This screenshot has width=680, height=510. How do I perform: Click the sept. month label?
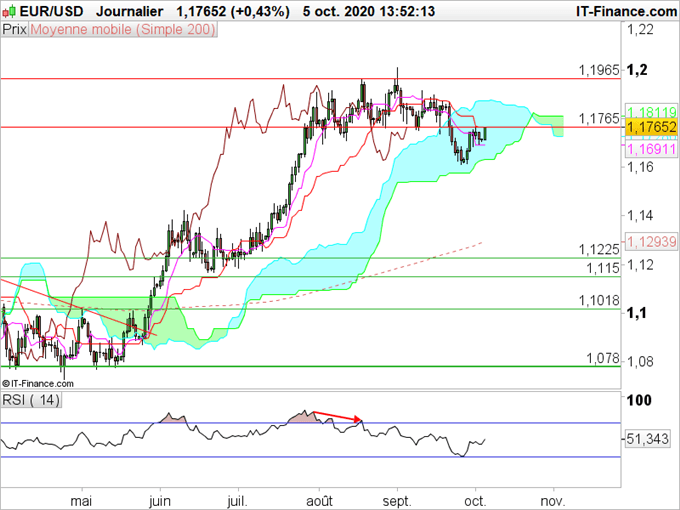(x=397, y=501)
